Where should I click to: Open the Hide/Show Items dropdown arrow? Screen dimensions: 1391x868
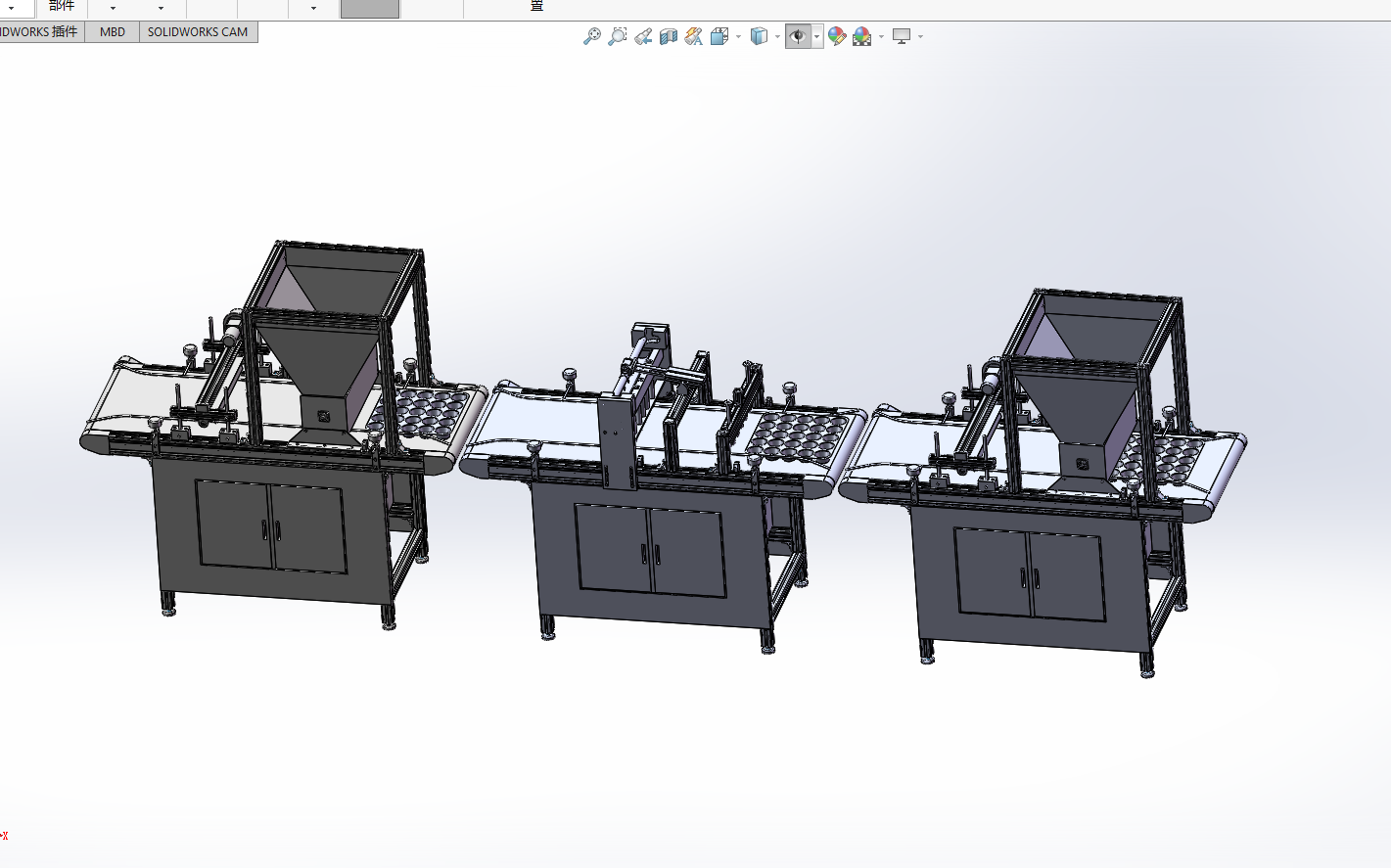pos(817,37)
